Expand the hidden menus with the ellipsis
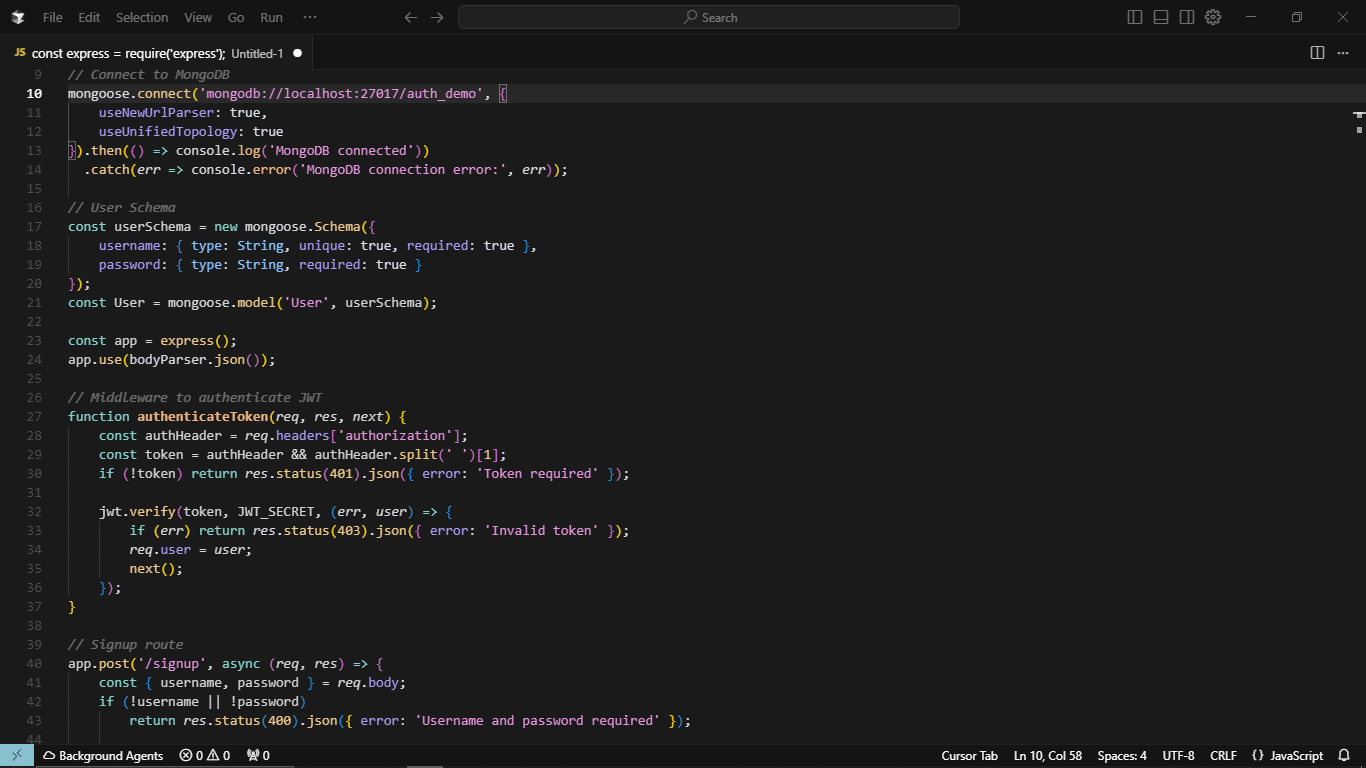 pyautogui.click(x=310, y=17)
